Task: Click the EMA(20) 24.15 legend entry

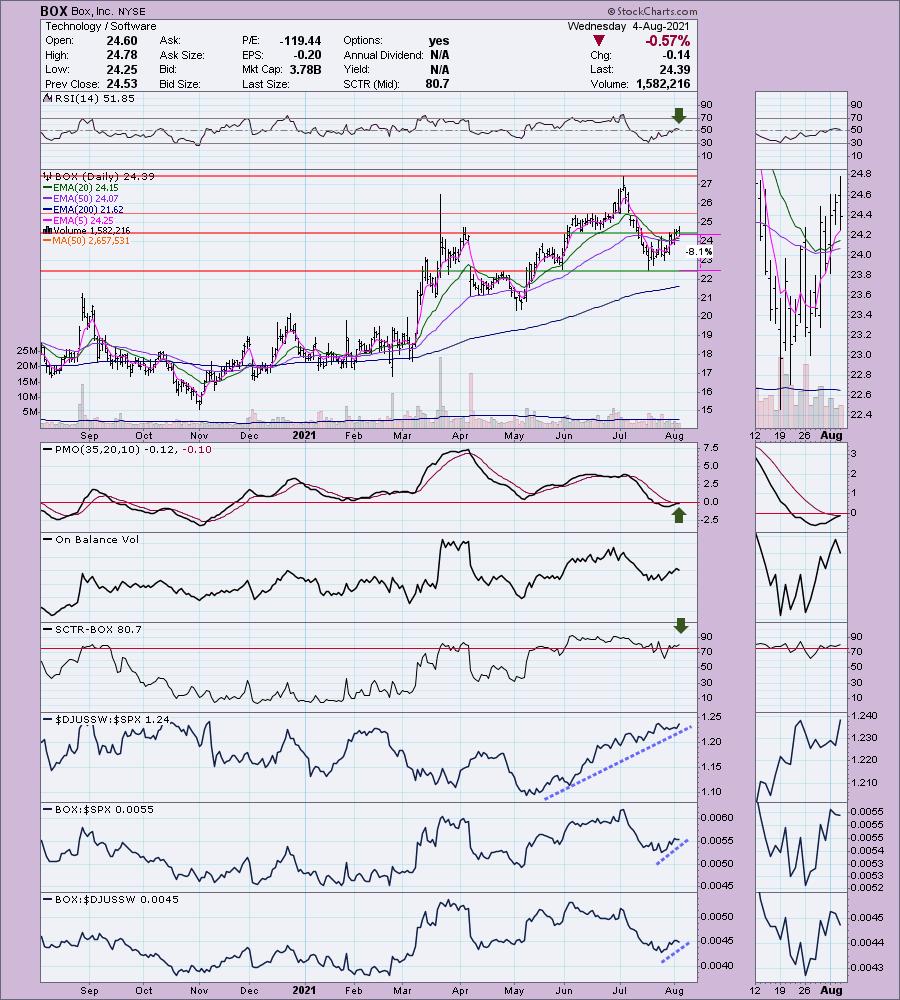Action: tap(85, 188)
